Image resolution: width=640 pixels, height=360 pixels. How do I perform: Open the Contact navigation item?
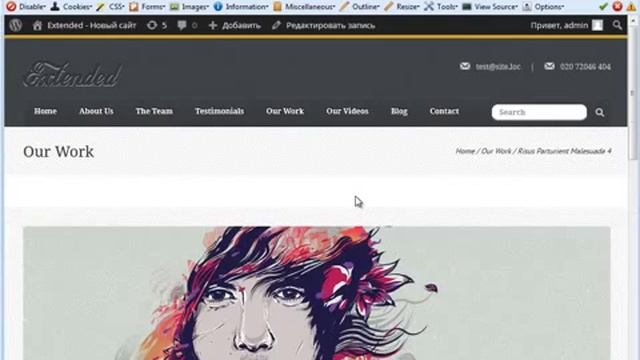point(444,111)
